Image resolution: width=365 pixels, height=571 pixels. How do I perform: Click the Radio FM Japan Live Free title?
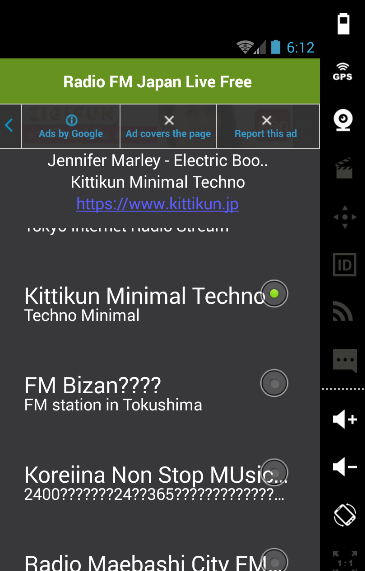tap(157, 82)
